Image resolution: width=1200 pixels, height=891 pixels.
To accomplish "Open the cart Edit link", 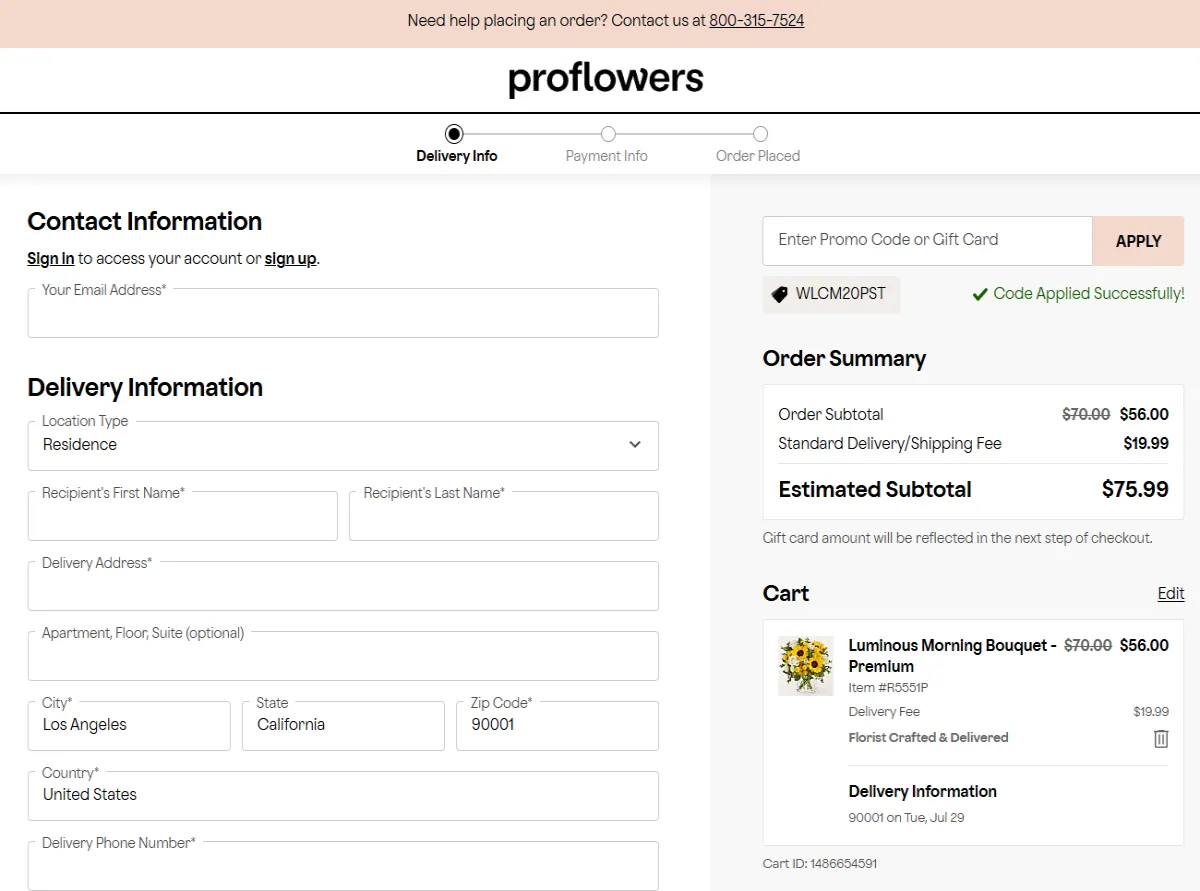I will 1171,594.
